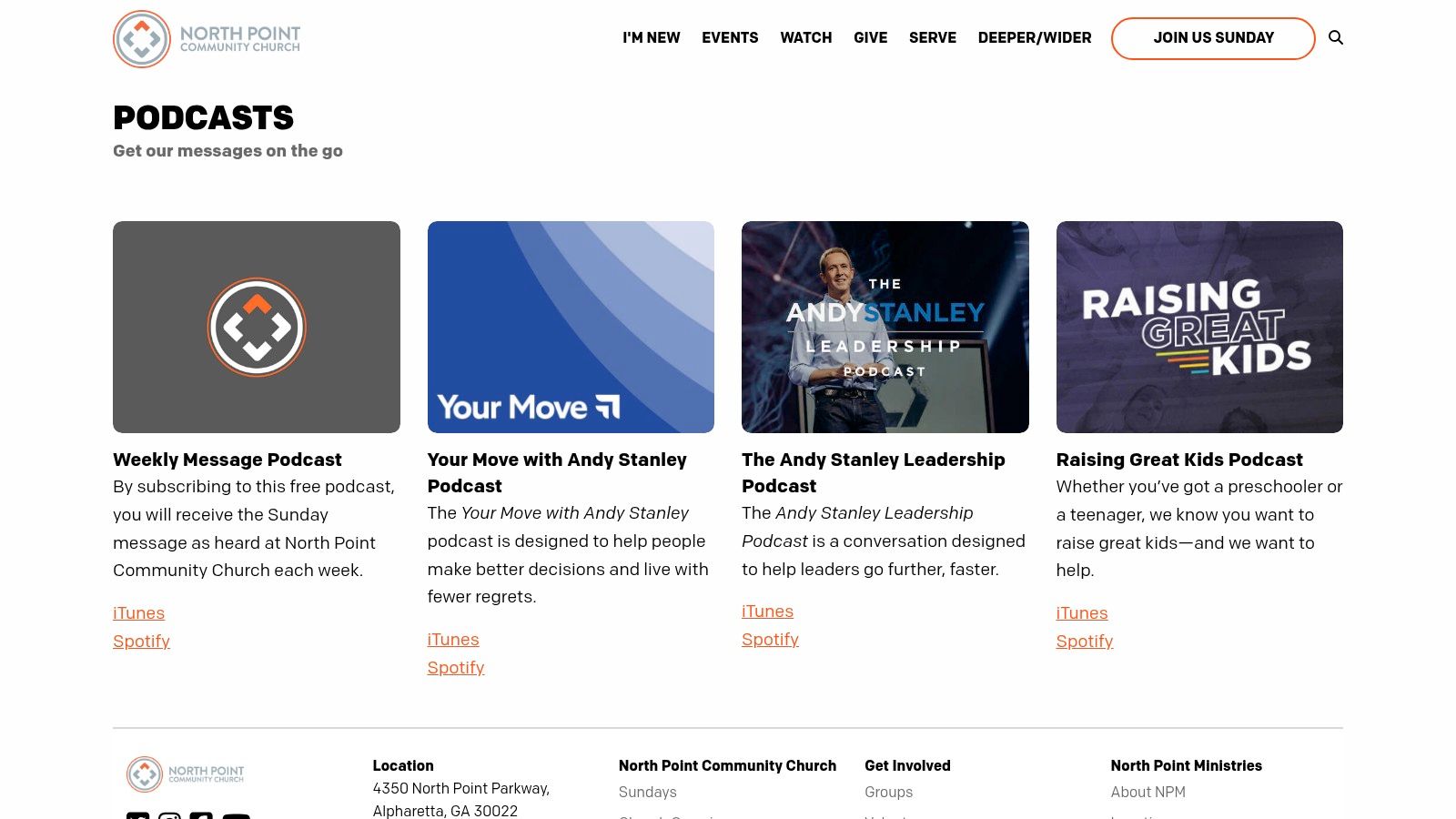Open the Andy Stanley Leadership Podcast on iTunes
Screen dimensions: 1456x819
[767, 611]
